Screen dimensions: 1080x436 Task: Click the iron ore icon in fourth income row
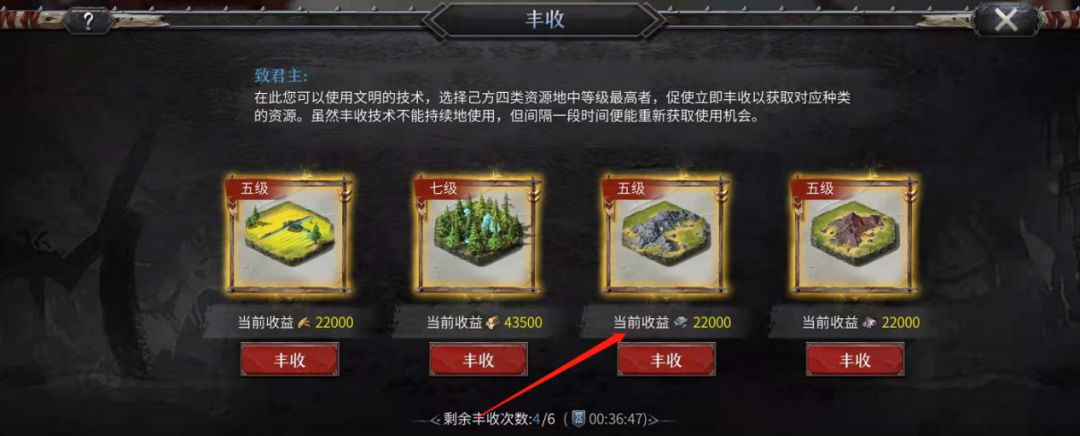tap(869, 322)
